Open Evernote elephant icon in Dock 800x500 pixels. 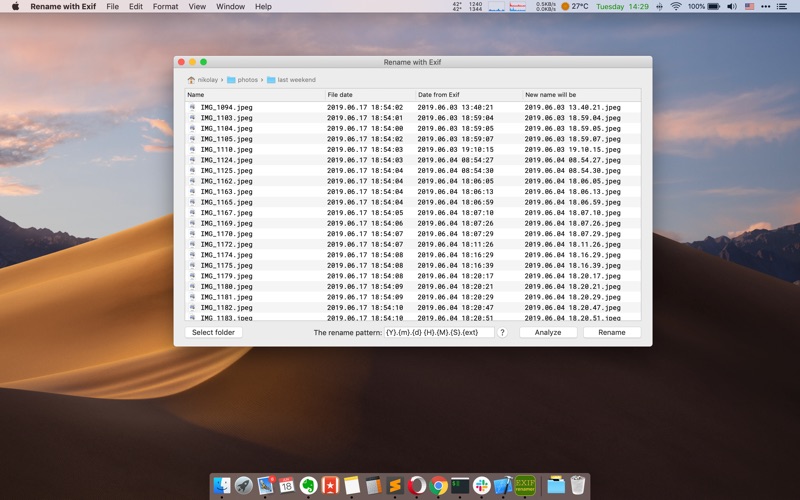308,485
